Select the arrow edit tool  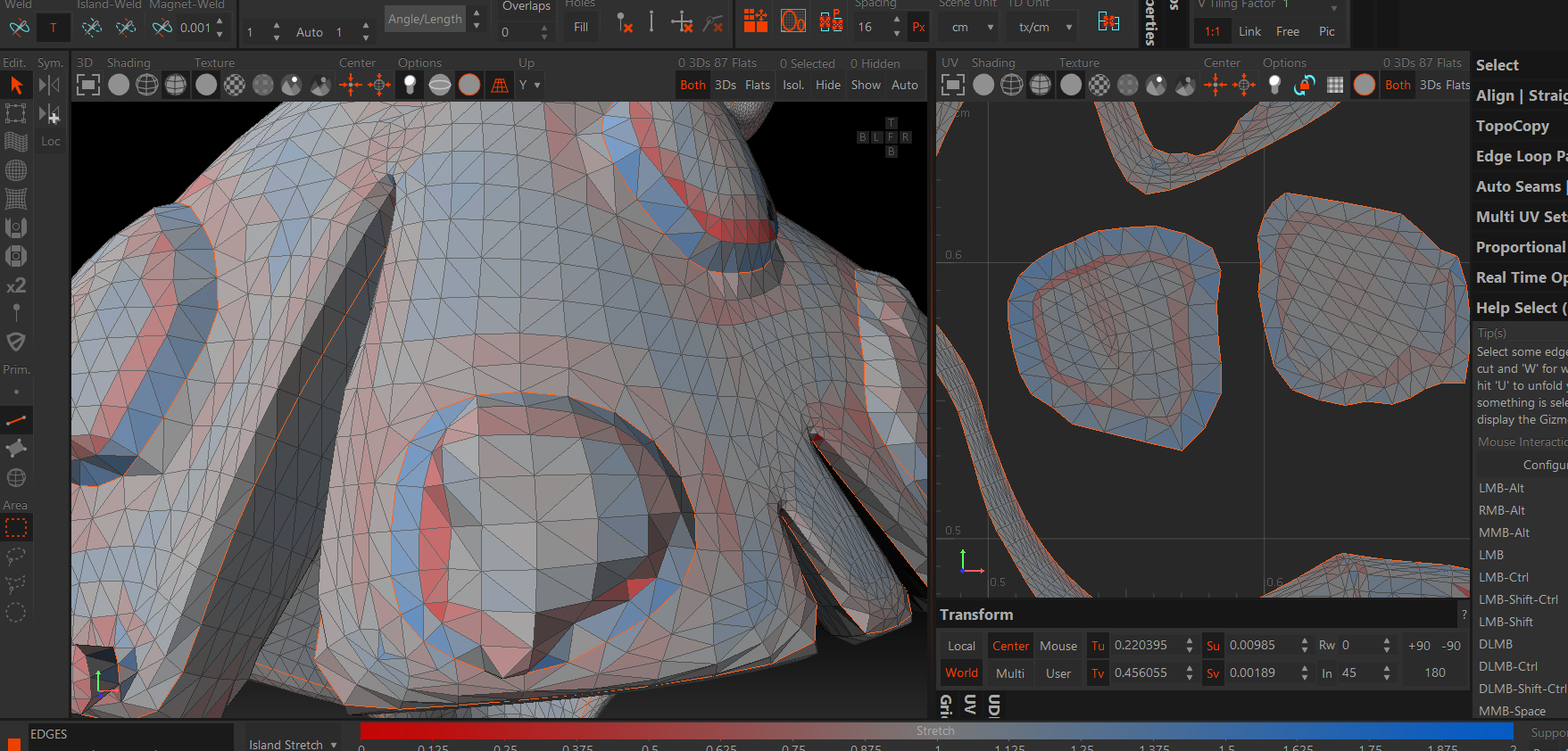coord(16,86)
